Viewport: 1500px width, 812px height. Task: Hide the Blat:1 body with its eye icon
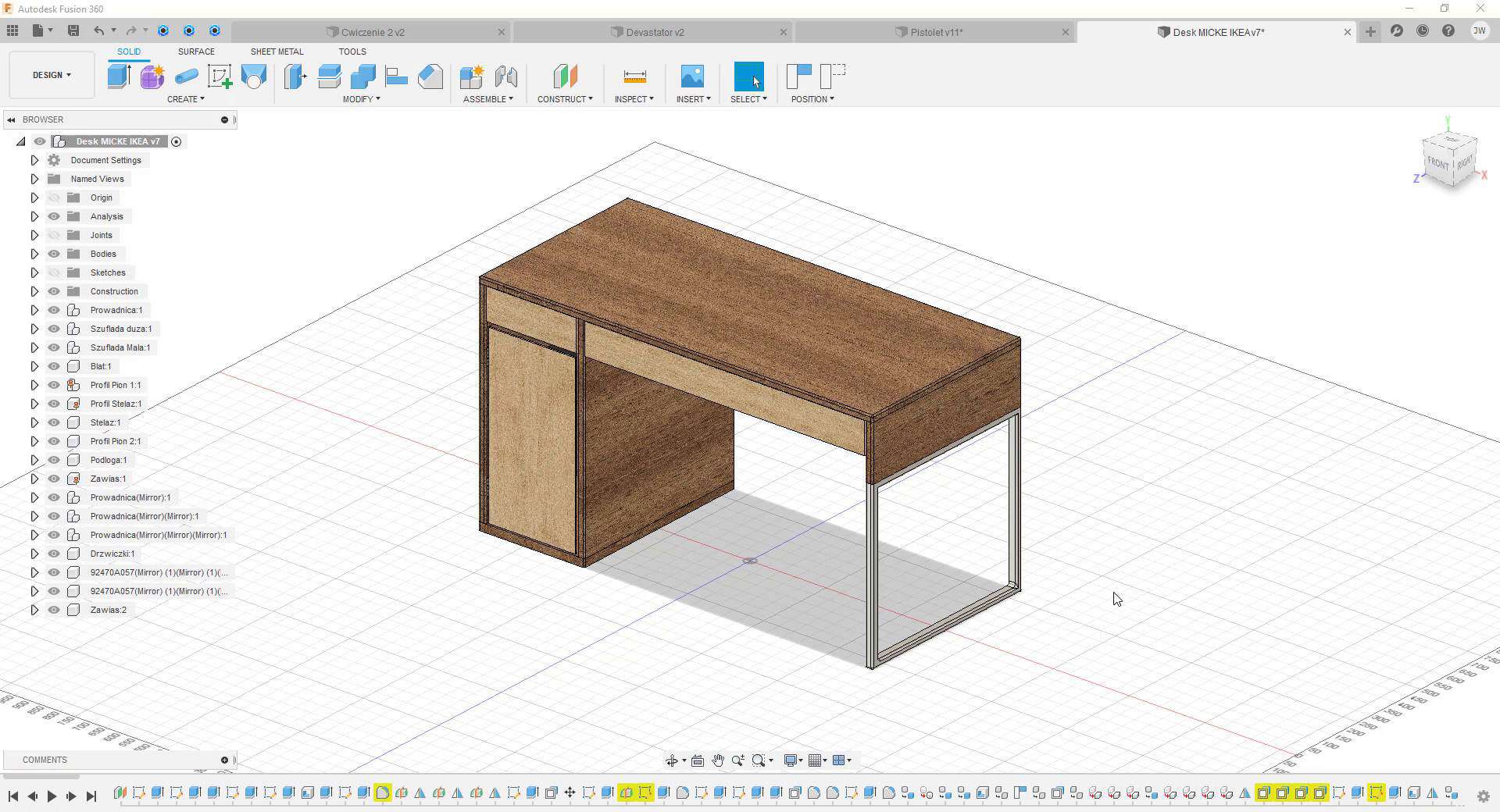(x=54, y=366)
